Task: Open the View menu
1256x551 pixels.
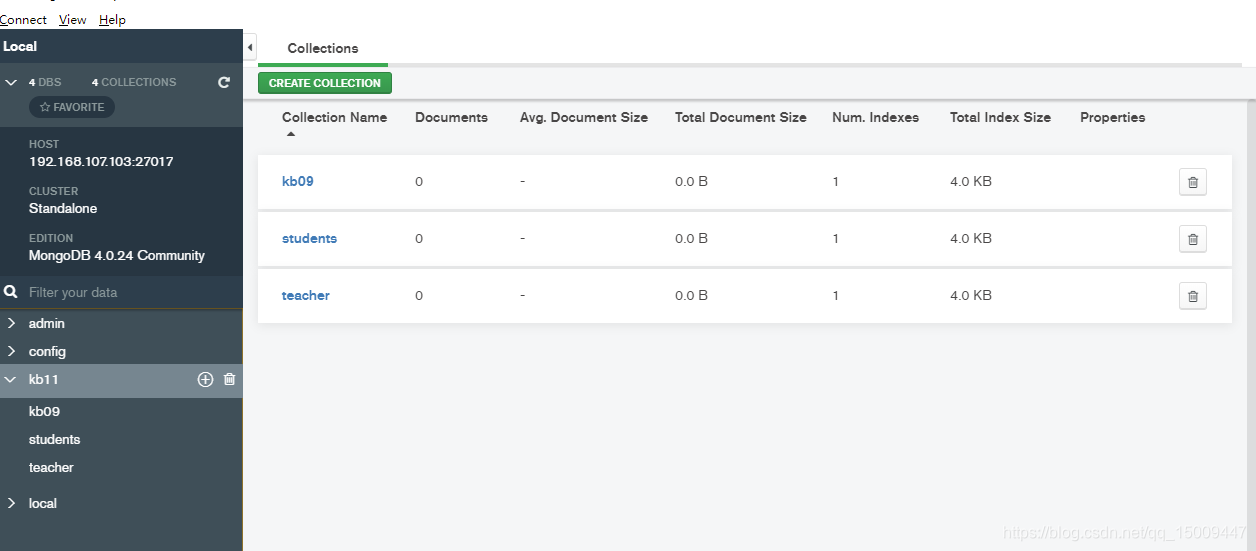Action: tap(73, 20)
